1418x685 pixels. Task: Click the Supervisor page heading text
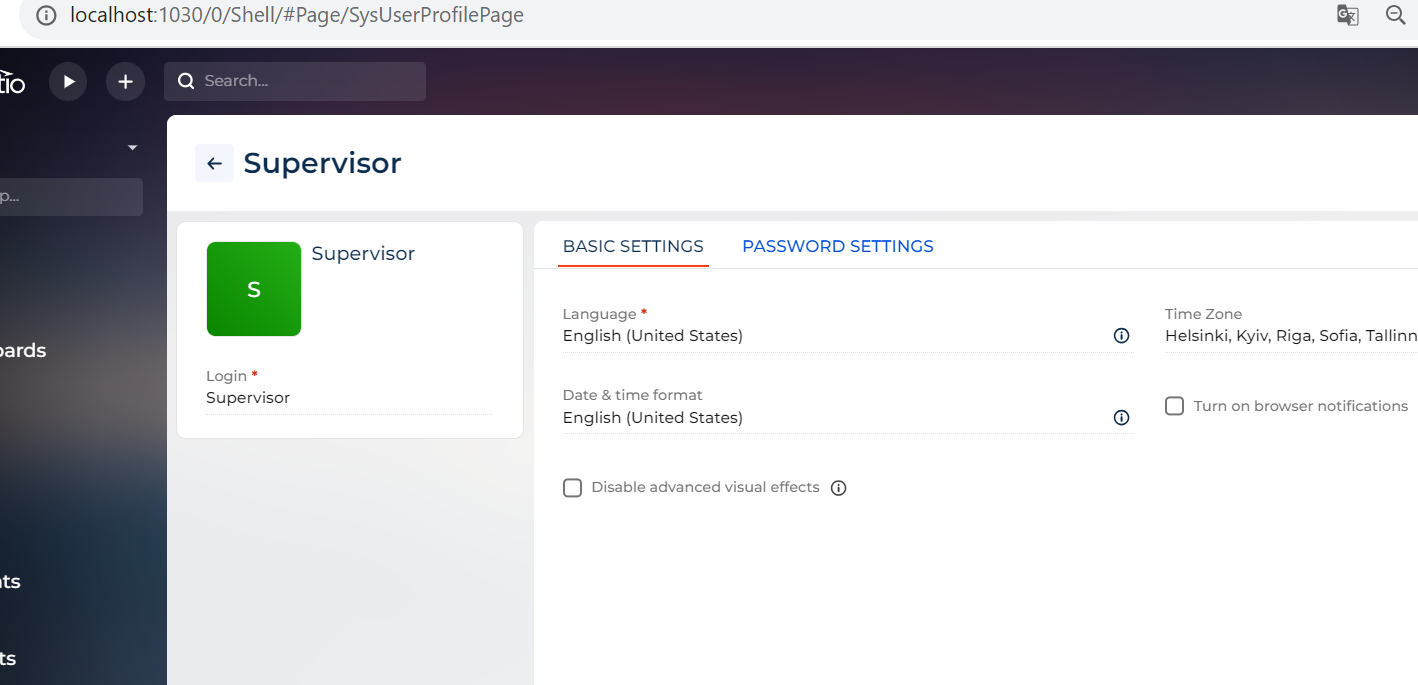(x=322, y=163)
